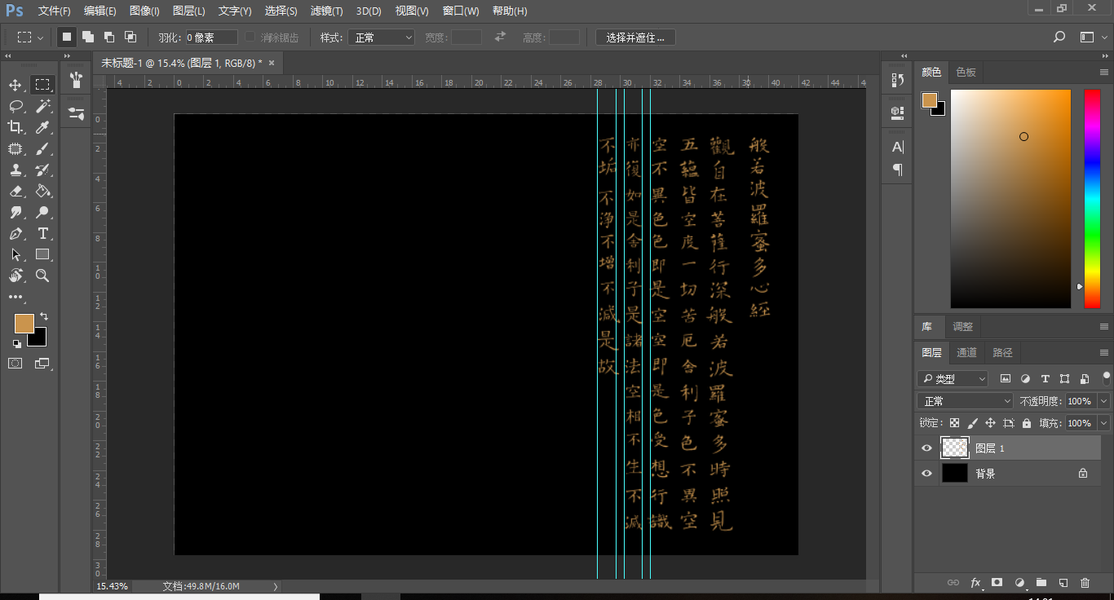Image resolution: width=1114 pixels, height=600 pixels.
Task: Select the Horizontal Type tool
Action: click(x=43, y=234)
